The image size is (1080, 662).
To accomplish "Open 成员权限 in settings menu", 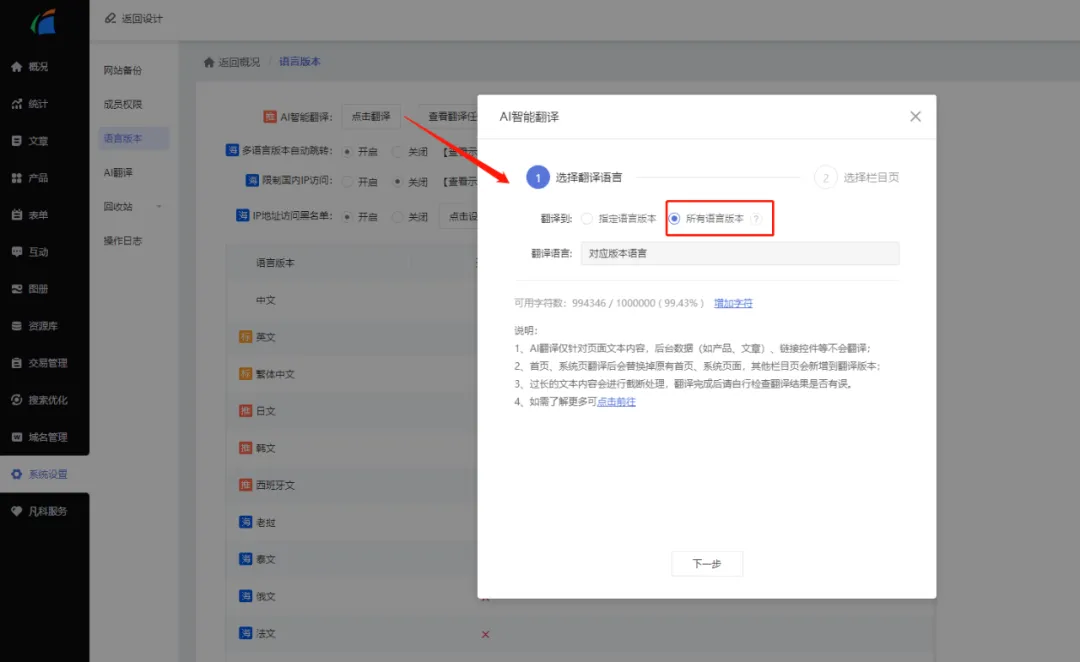I will [x=123, y=105].
